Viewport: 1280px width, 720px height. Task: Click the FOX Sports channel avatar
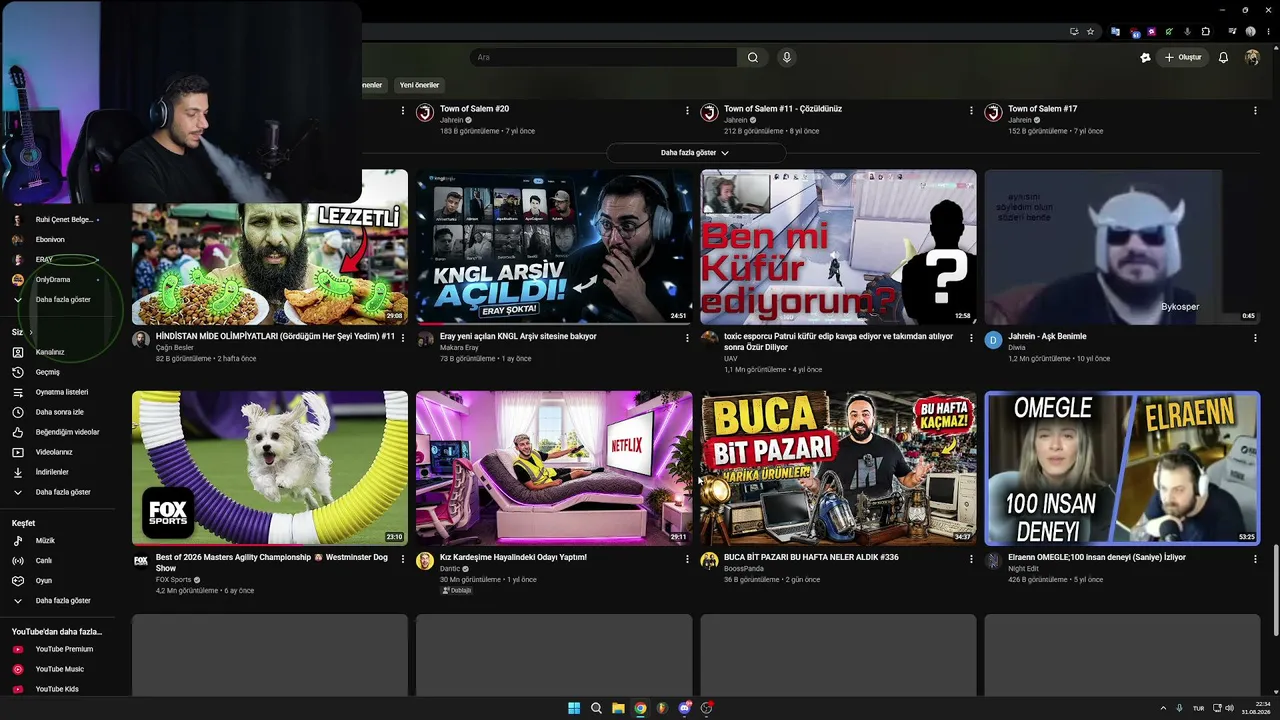point(141,561)
